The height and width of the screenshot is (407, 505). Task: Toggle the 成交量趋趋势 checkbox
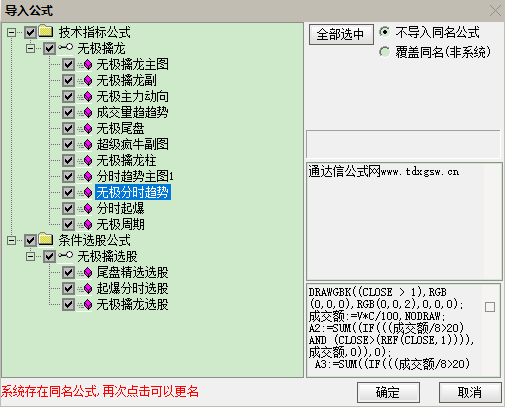(x=68, y=112)
